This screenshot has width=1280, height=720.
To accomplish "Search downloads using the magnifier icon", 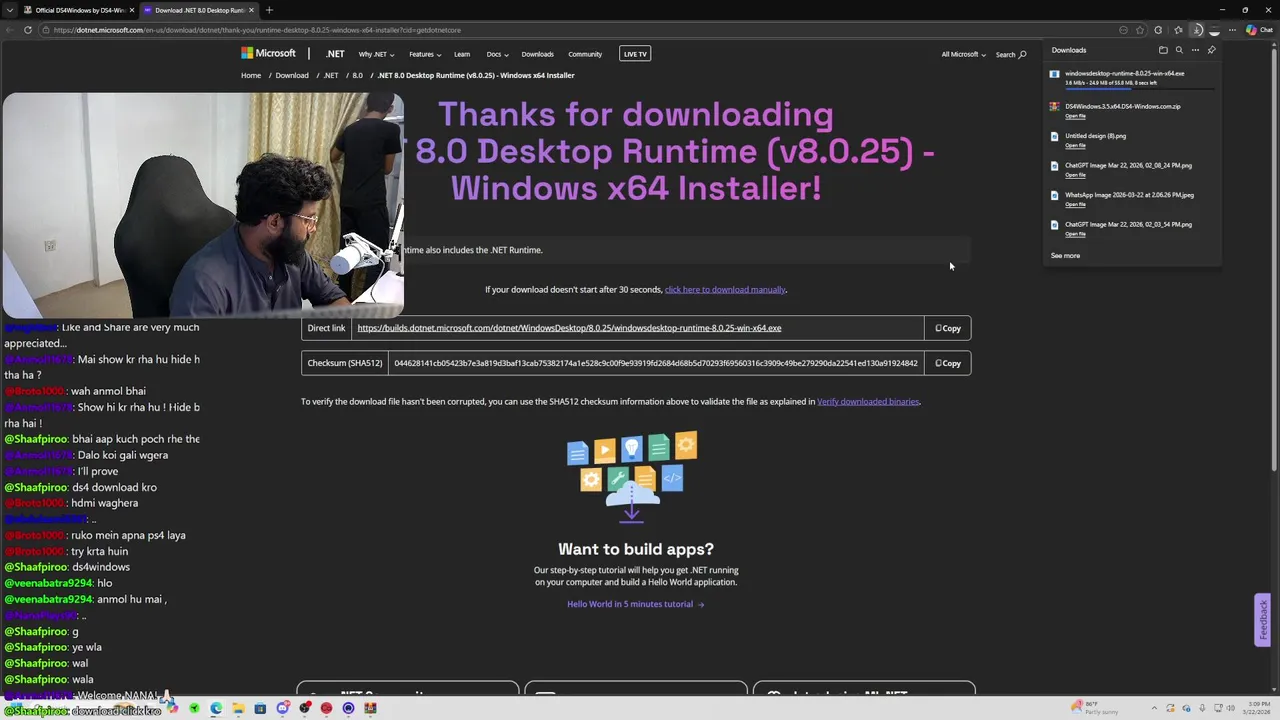I will pyautogui.click(x=1179, y=50).
